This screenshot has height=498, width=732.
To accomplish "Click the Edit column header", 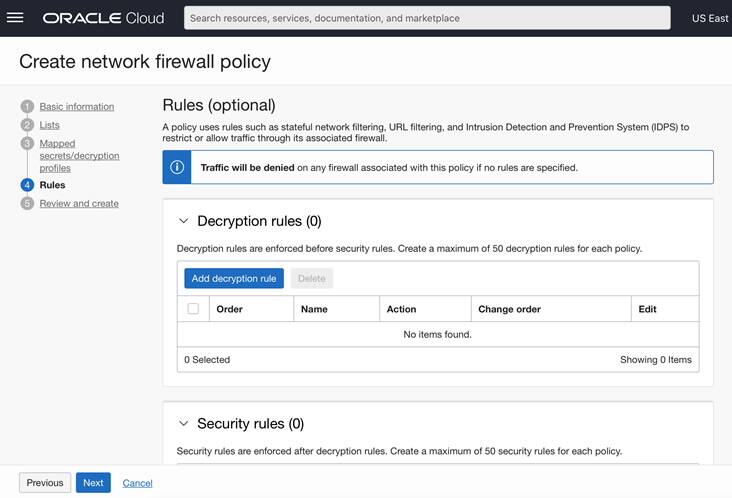I will (x=647, y=309).
